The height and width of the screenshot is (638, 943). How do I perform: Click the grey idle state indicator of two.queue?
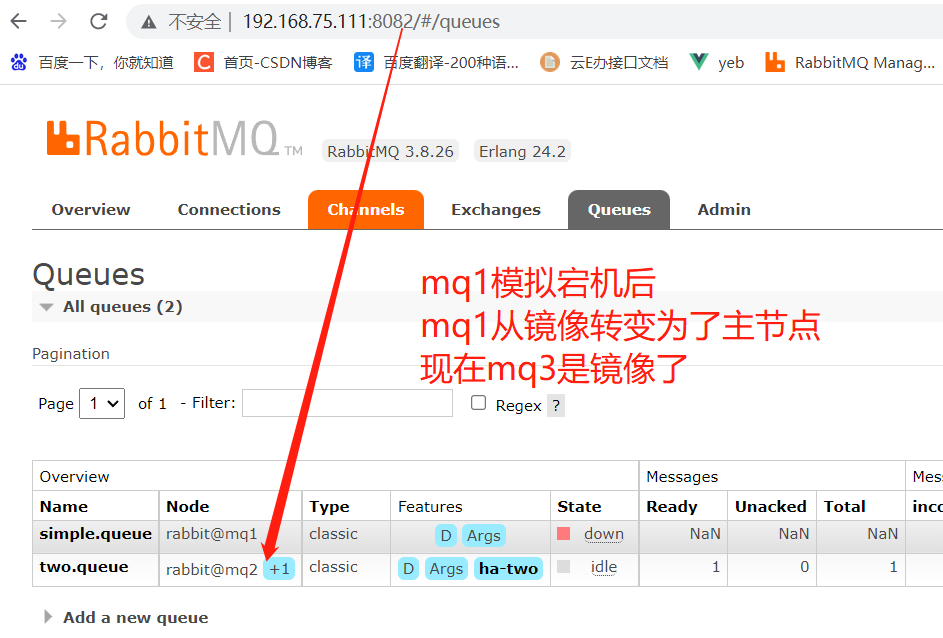point(564,566)
